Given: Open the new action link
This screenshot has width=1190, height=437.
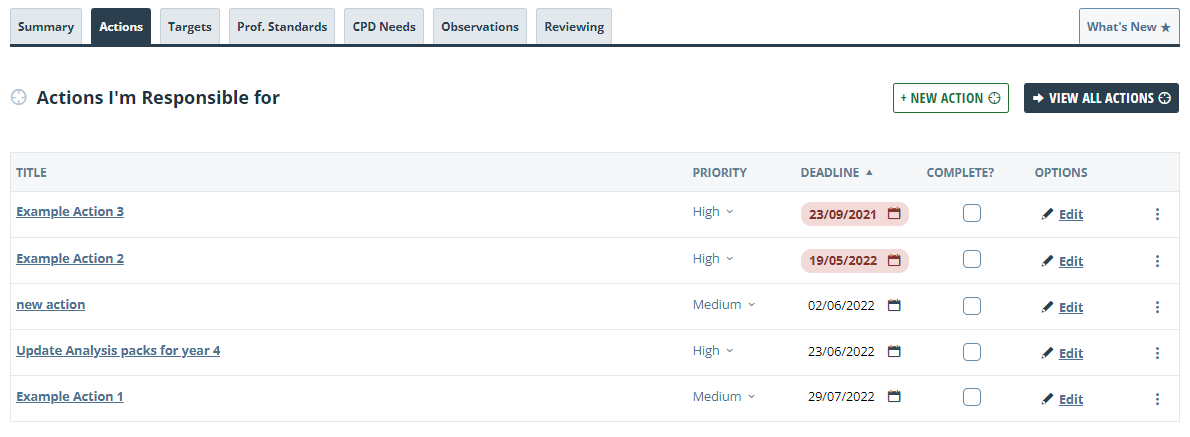Looking at the screenshot, I should [x=51, y=304].
